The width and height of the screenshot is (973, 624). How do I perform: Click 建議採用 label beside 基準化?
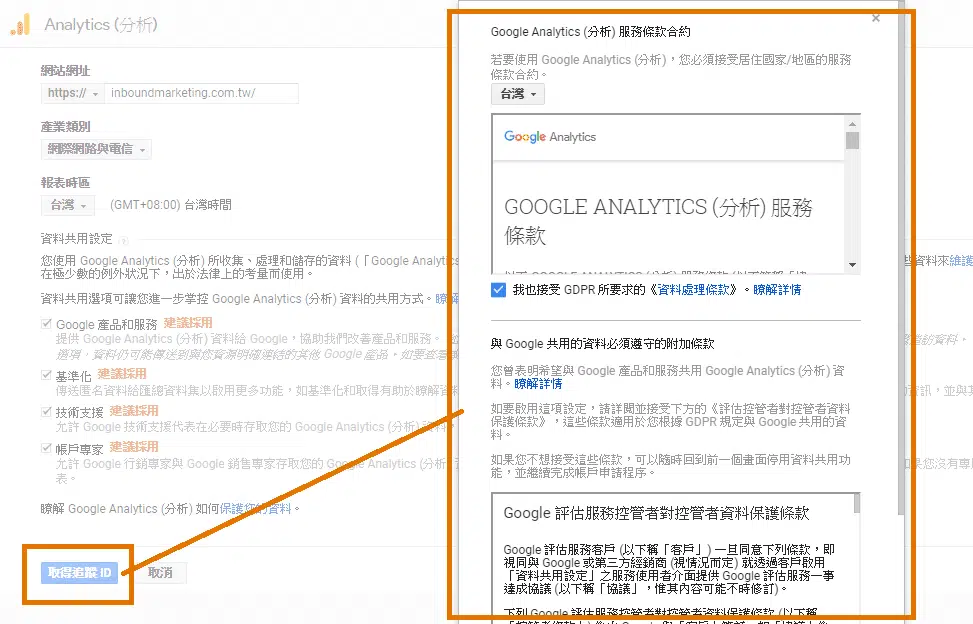[x=122, y=374]
